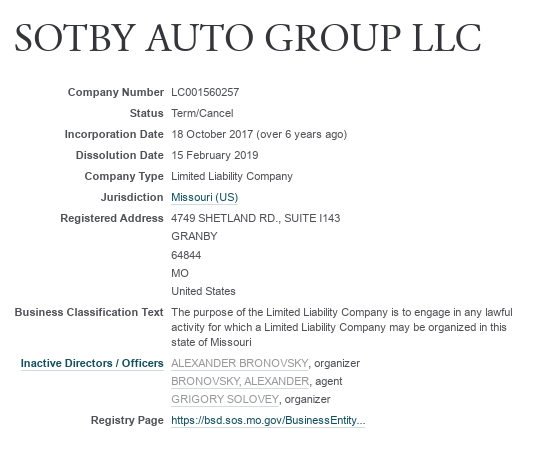
Task: Click the Limited Liability Company type value
Action: (232, 176)
